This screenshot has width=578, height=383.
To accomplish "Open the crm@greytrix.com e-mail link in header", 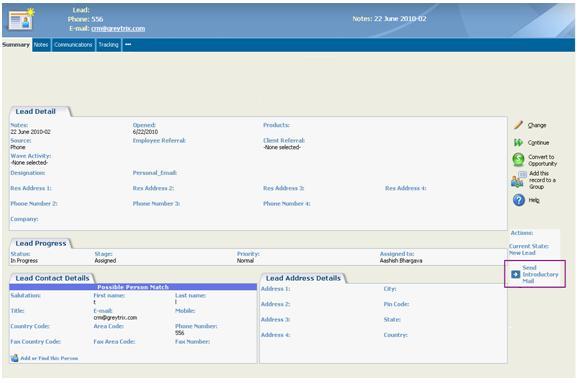I will pos(118,28).
